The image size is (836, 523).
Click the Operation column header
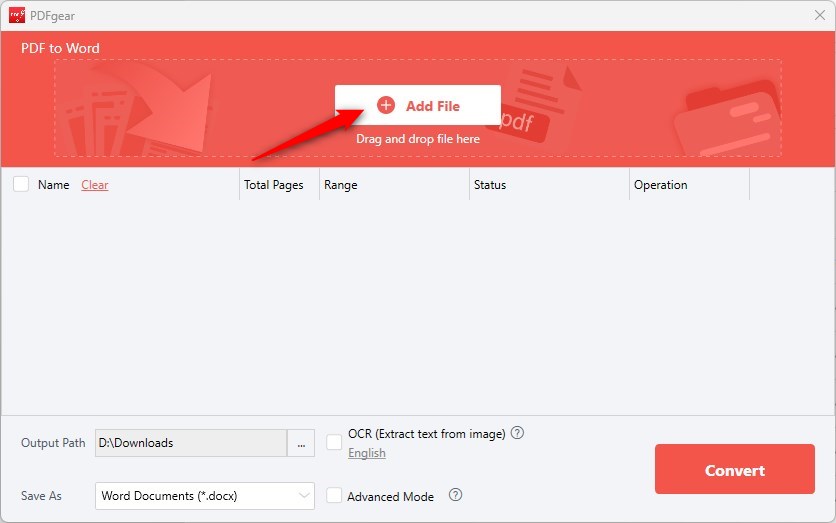661,185
